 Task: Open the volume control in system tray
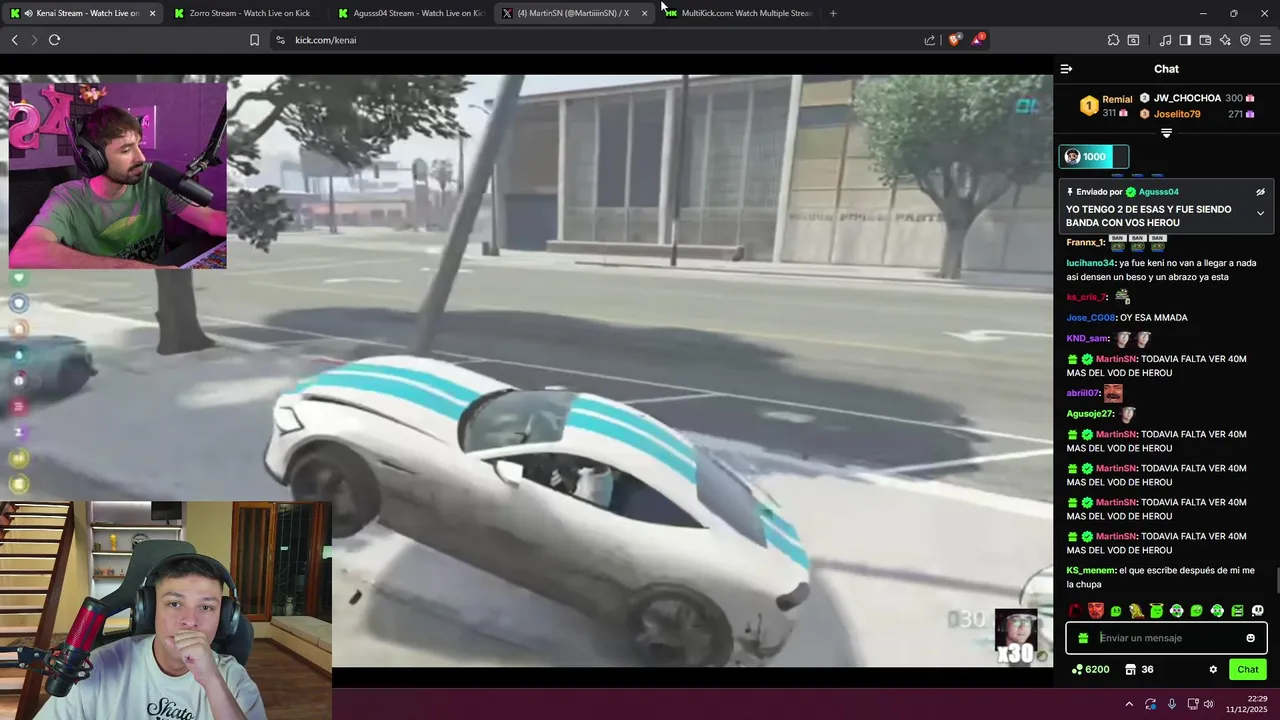click(x=1208, y=704)
